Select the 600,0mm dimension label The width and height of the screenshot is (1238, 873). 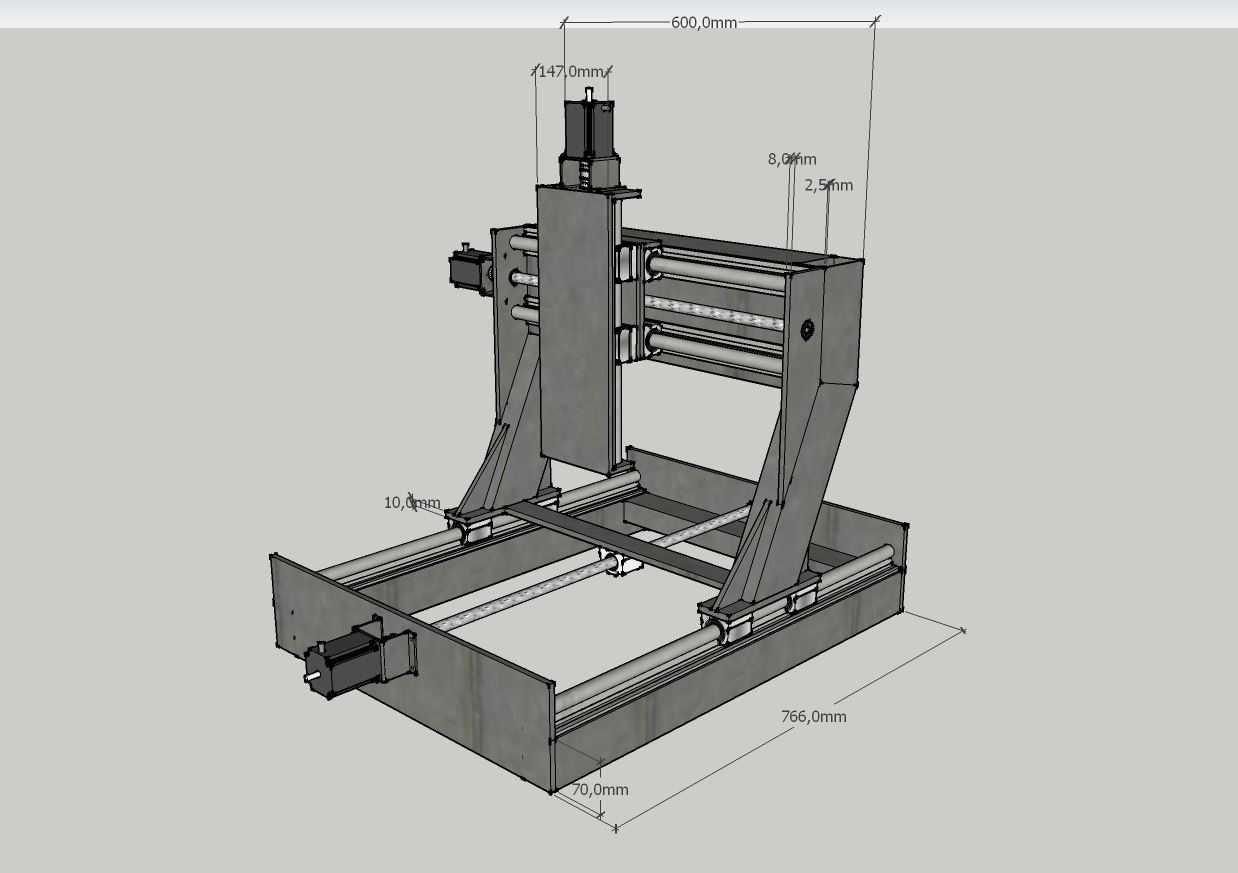click(704, 22)
